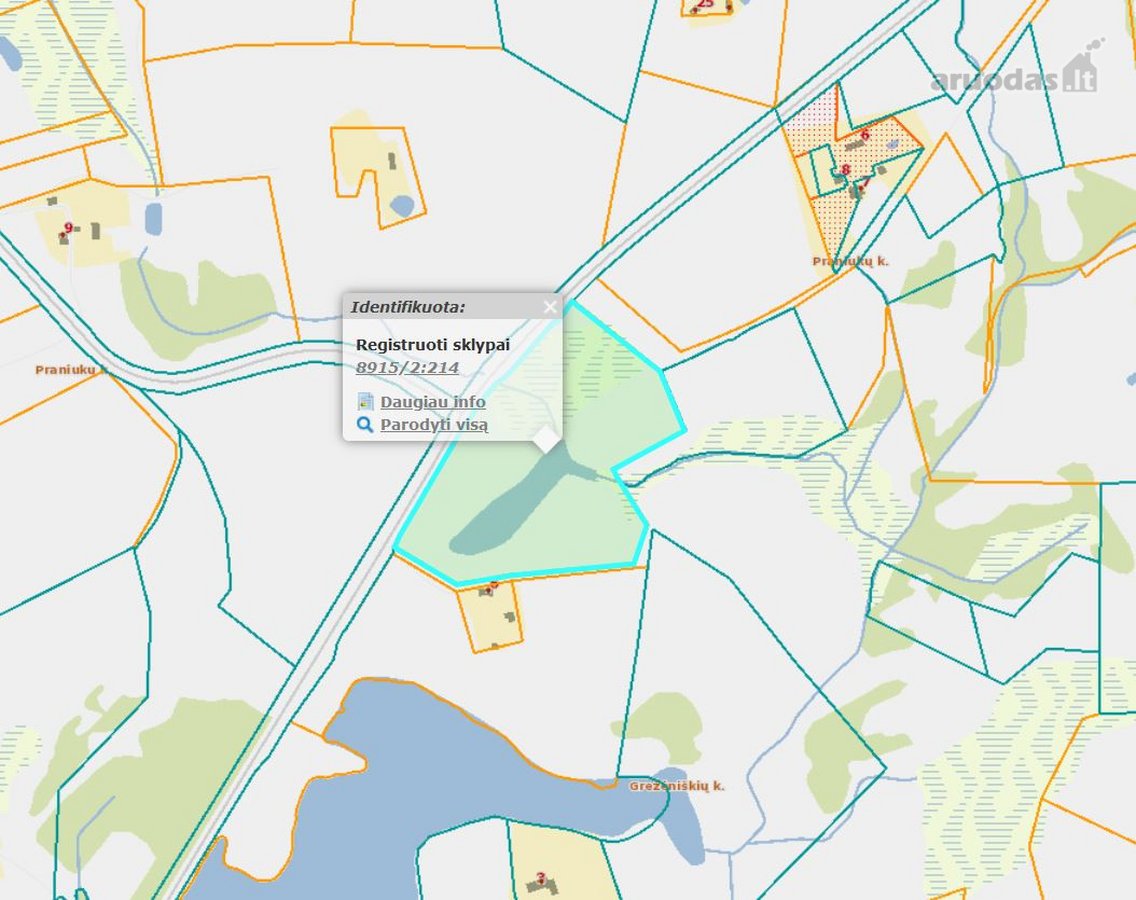This screenshot has width=1136, height=900.
Task: Close the Identifikuota popup
Action: pyautogui.click(x=550, y=307)
